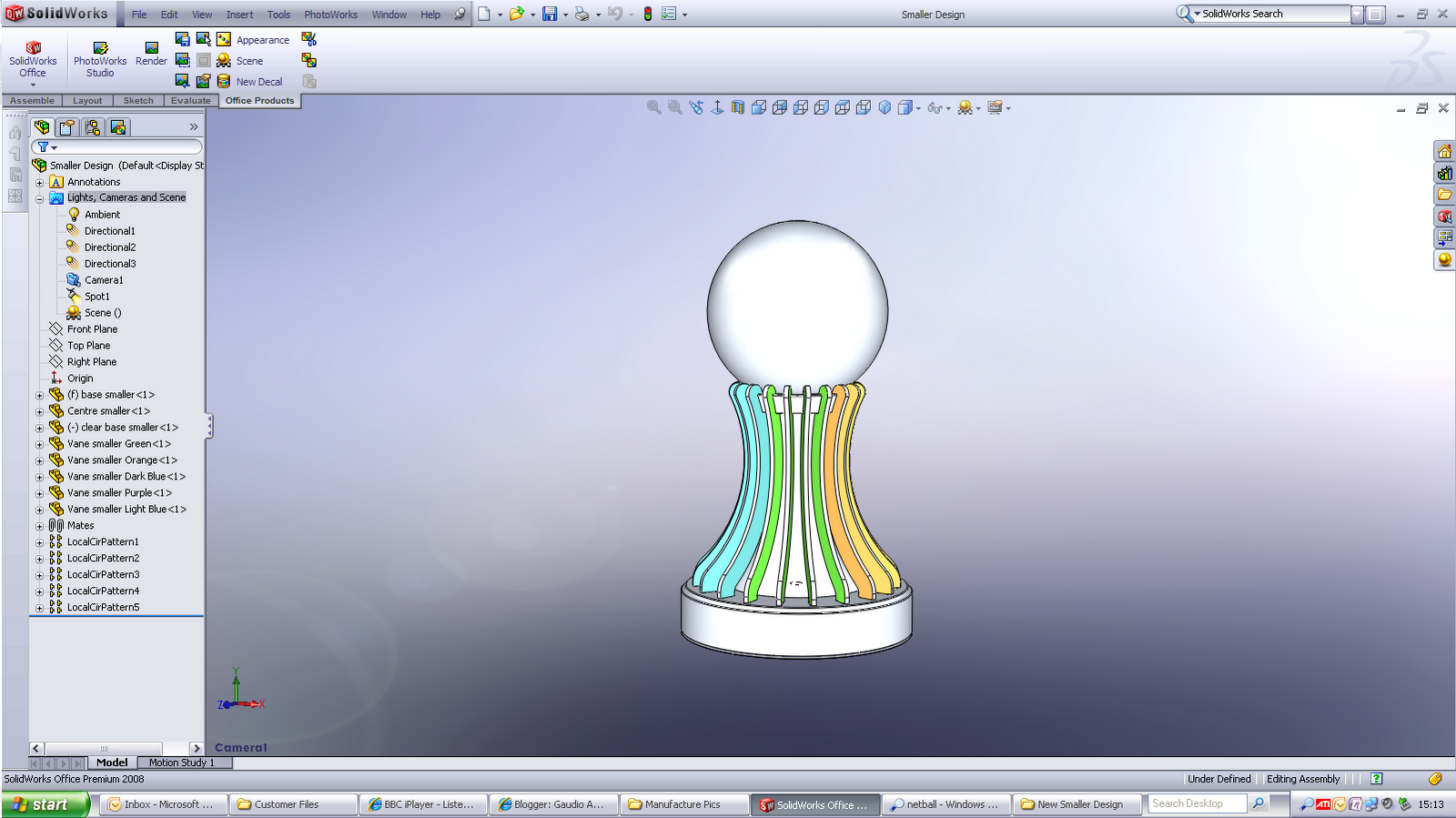Click the Under Defined status text
This screenshot has width=1456, height=818.
1219,779
